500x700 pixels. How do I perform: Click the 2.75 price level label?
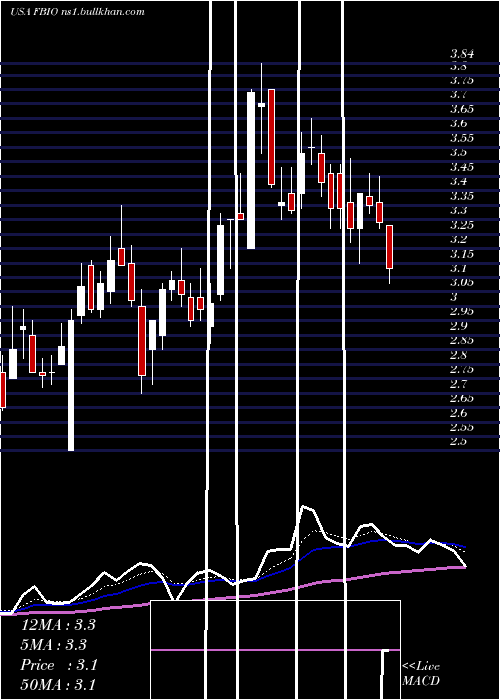click(462, 370)
